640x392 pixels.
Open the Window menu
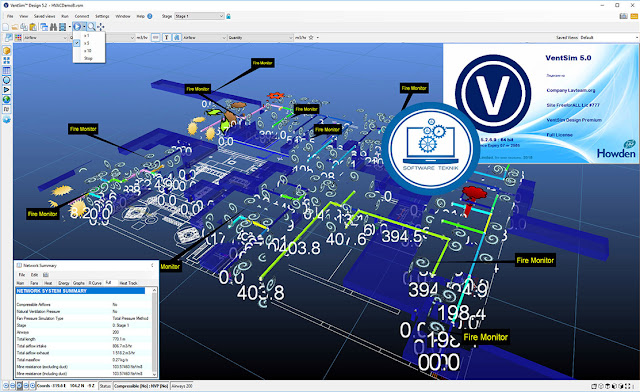point(122,16)
